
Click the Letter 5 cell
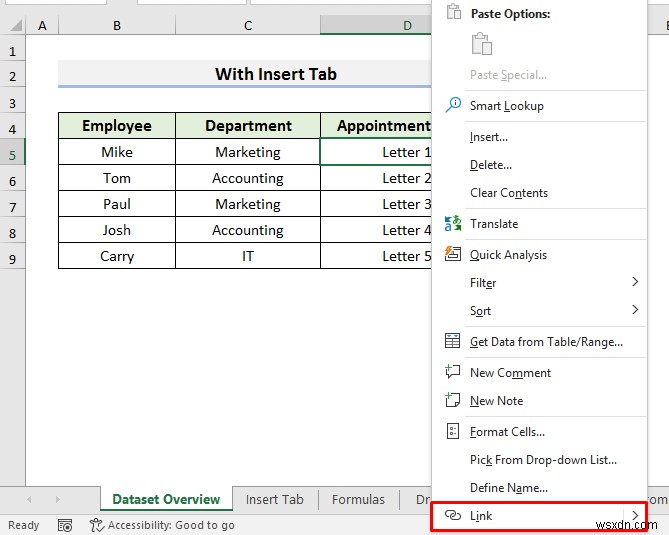(376, 256)
